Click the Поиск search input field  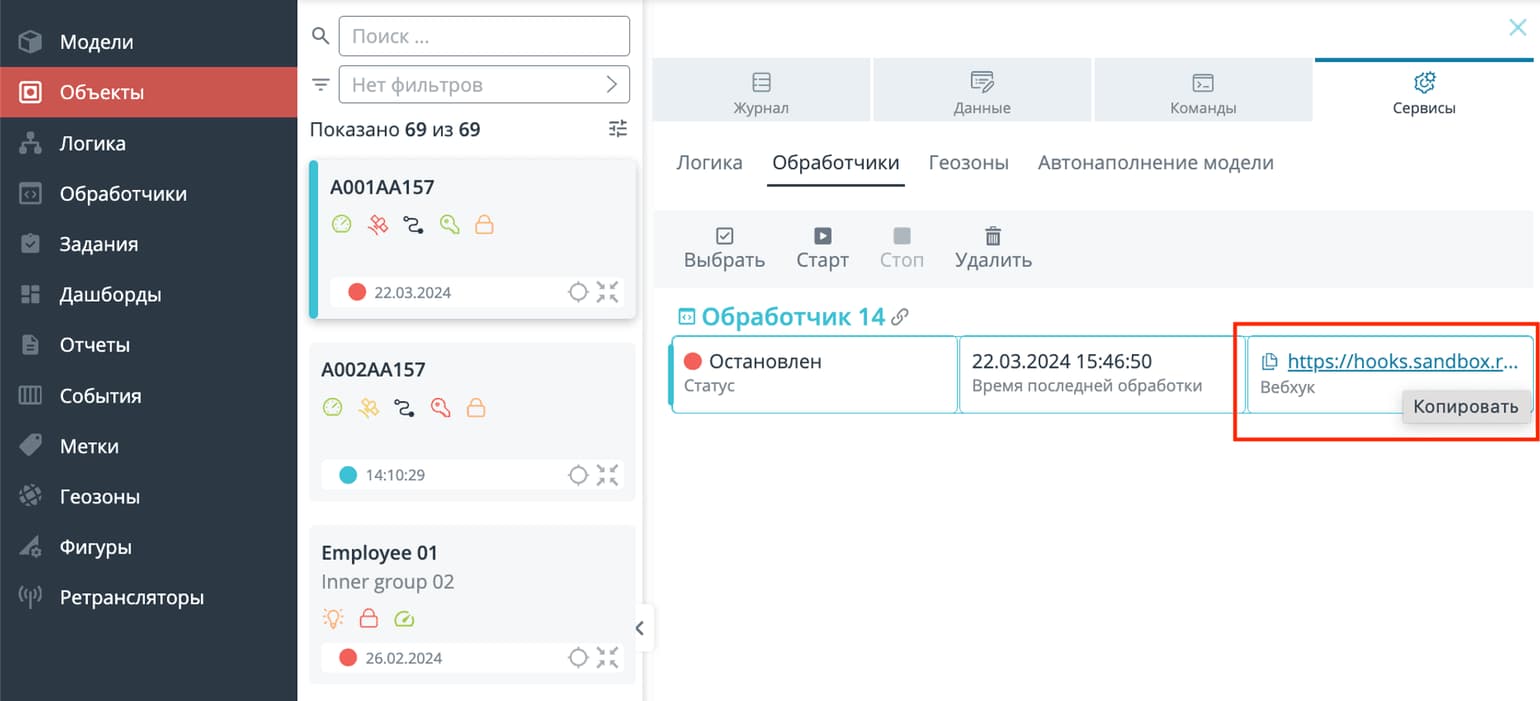click(x=484, y=37)
